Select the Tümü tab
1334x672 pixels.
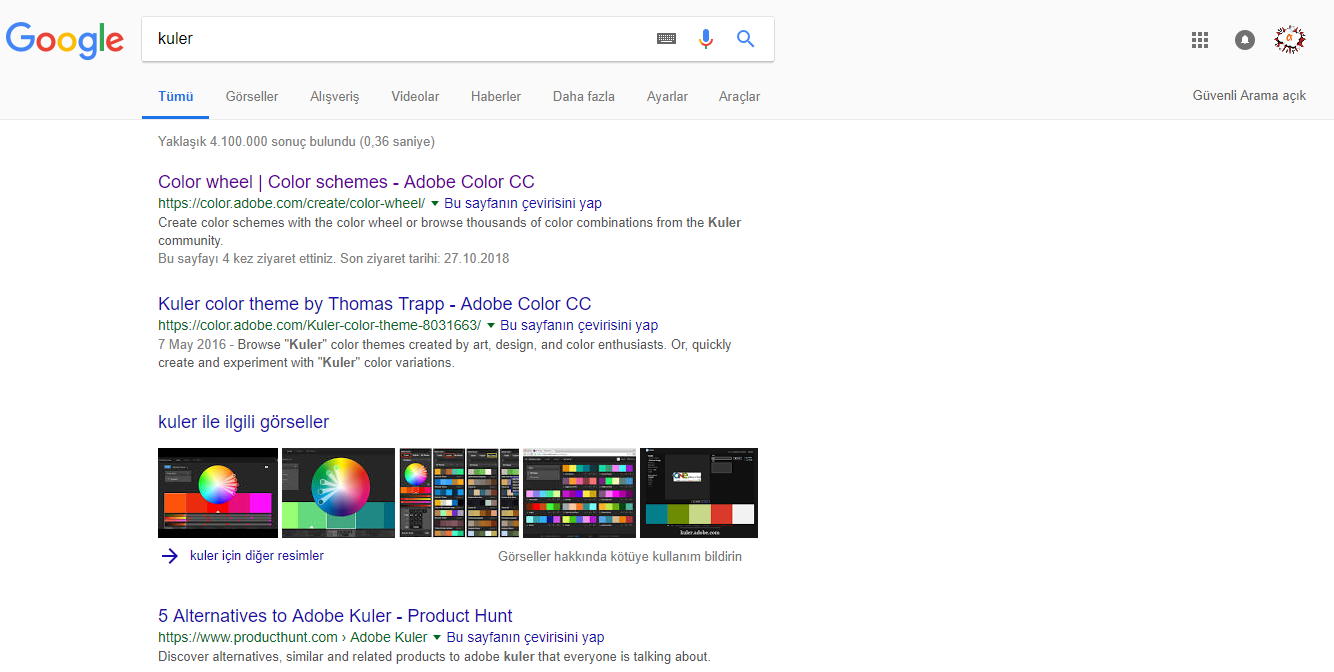pyautogui.click(x=176, y=97)
